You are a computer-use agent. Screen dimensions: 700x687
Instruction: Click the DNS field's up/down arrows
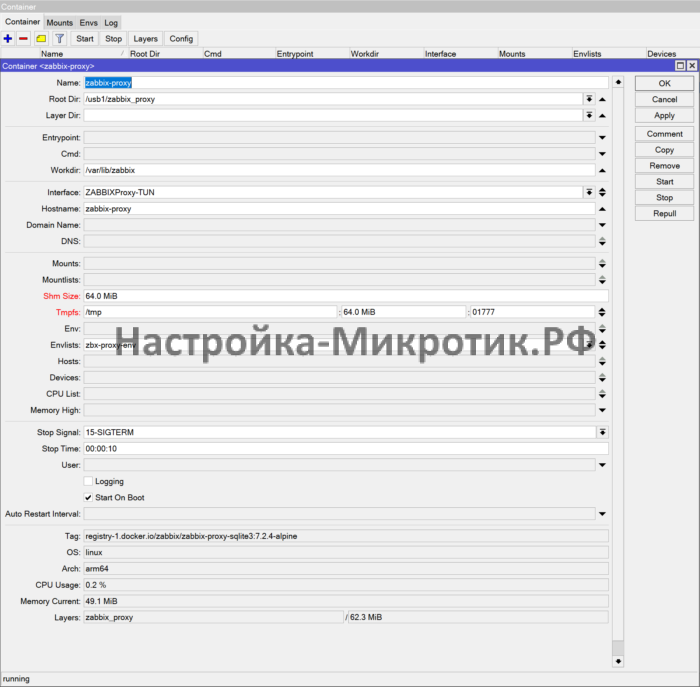602,241
